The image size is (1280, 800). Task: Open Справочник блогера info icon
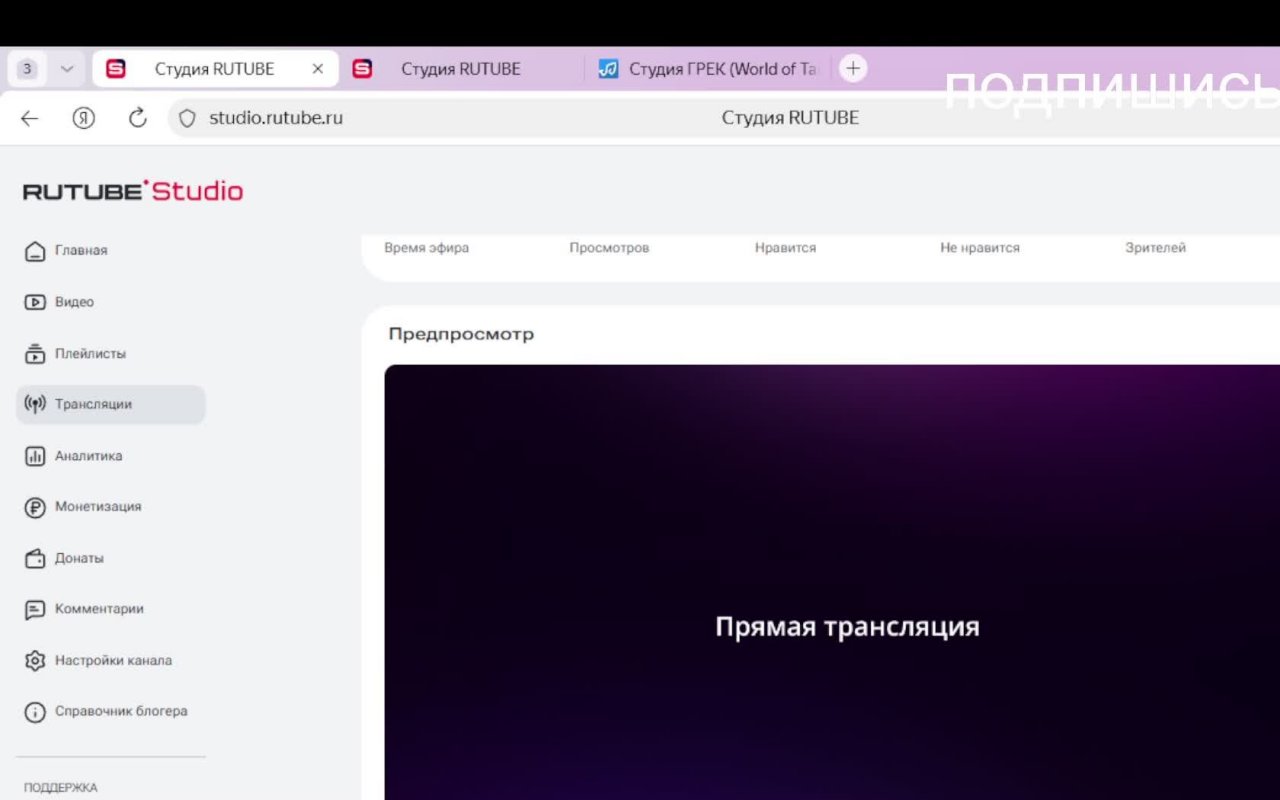(35, 712)
